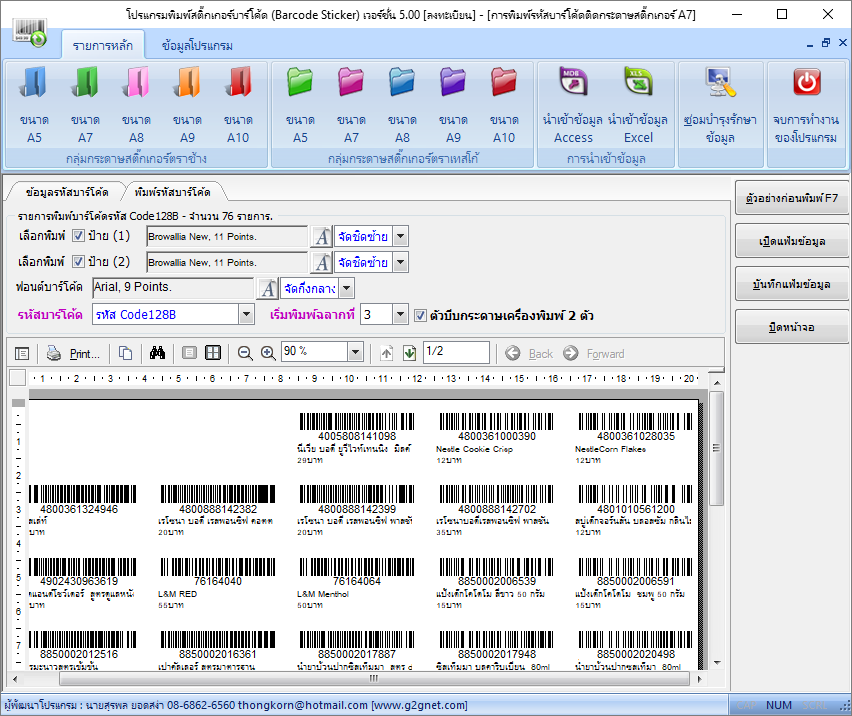The image size is (852, 716).
Task: Toggle the label 1 print checkbox
Action: [x=79, y=236]
